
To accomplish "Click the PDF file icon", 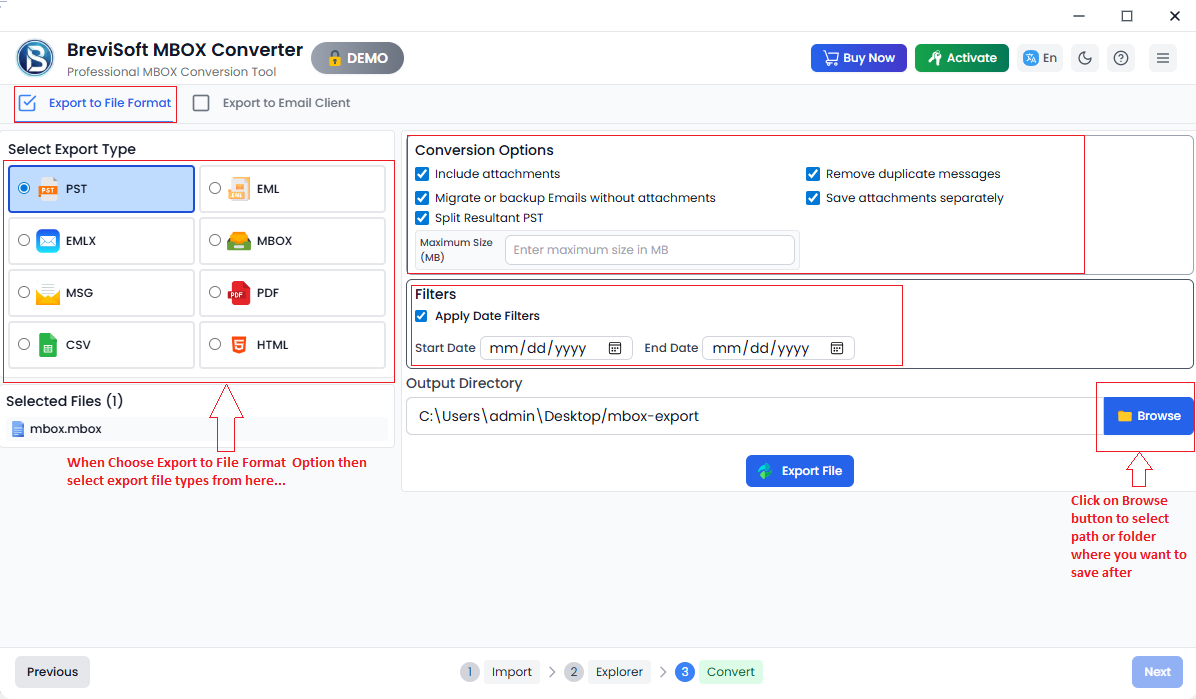I will (x=239, y=293).
